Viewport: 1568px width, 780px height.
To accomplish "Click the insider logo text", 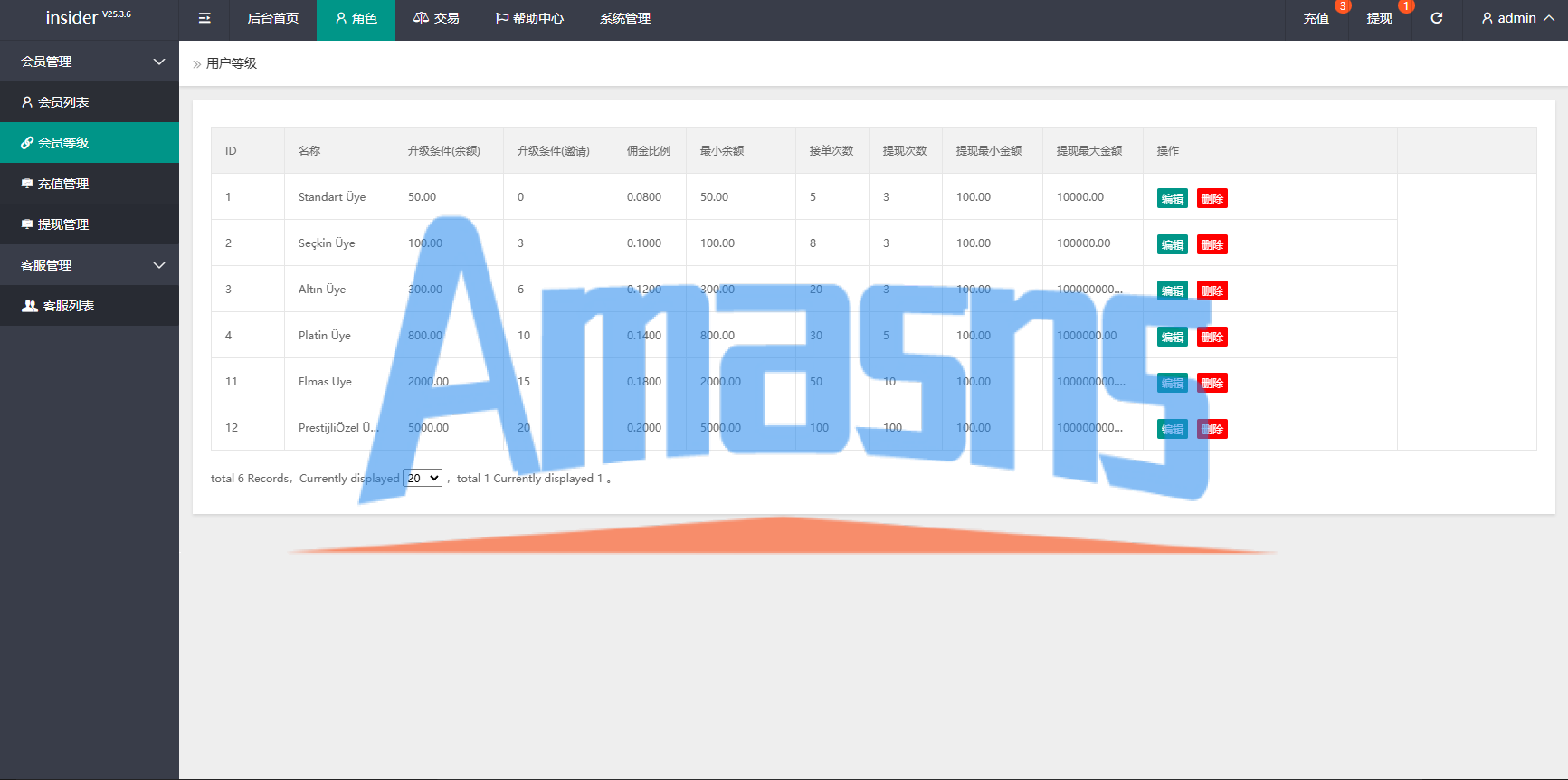I will (x=71, y=18).
